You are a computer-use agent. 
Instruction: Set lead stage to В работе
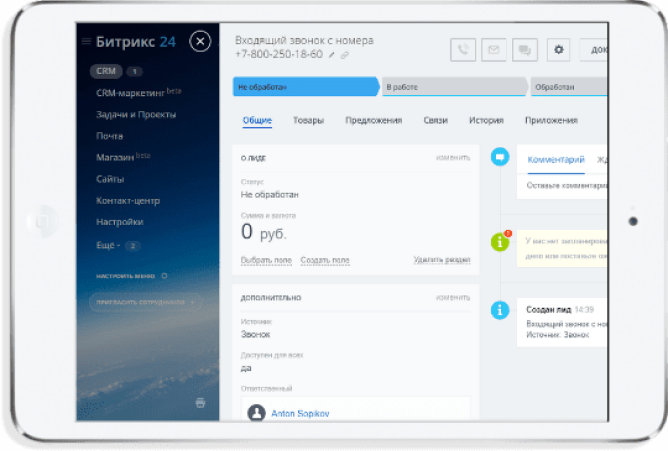tap(455, 87)
